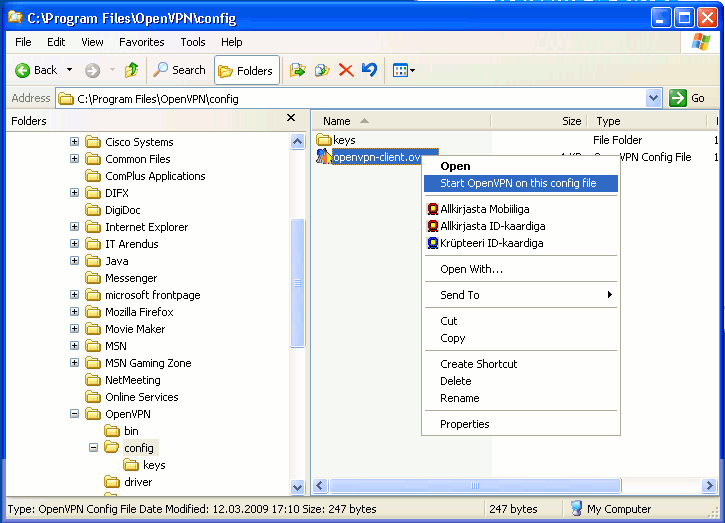Click the blue Undo arrow icon

pos(369,70)
